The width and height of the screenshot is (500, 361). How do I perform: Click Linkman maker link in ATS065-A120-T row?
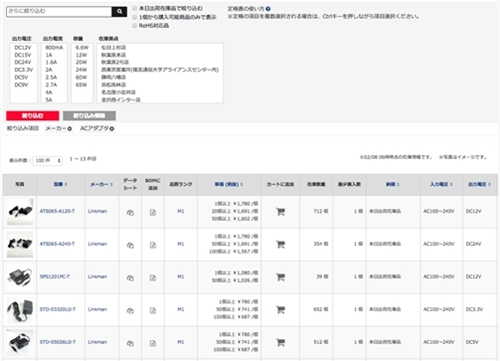[x=97, y=211]
